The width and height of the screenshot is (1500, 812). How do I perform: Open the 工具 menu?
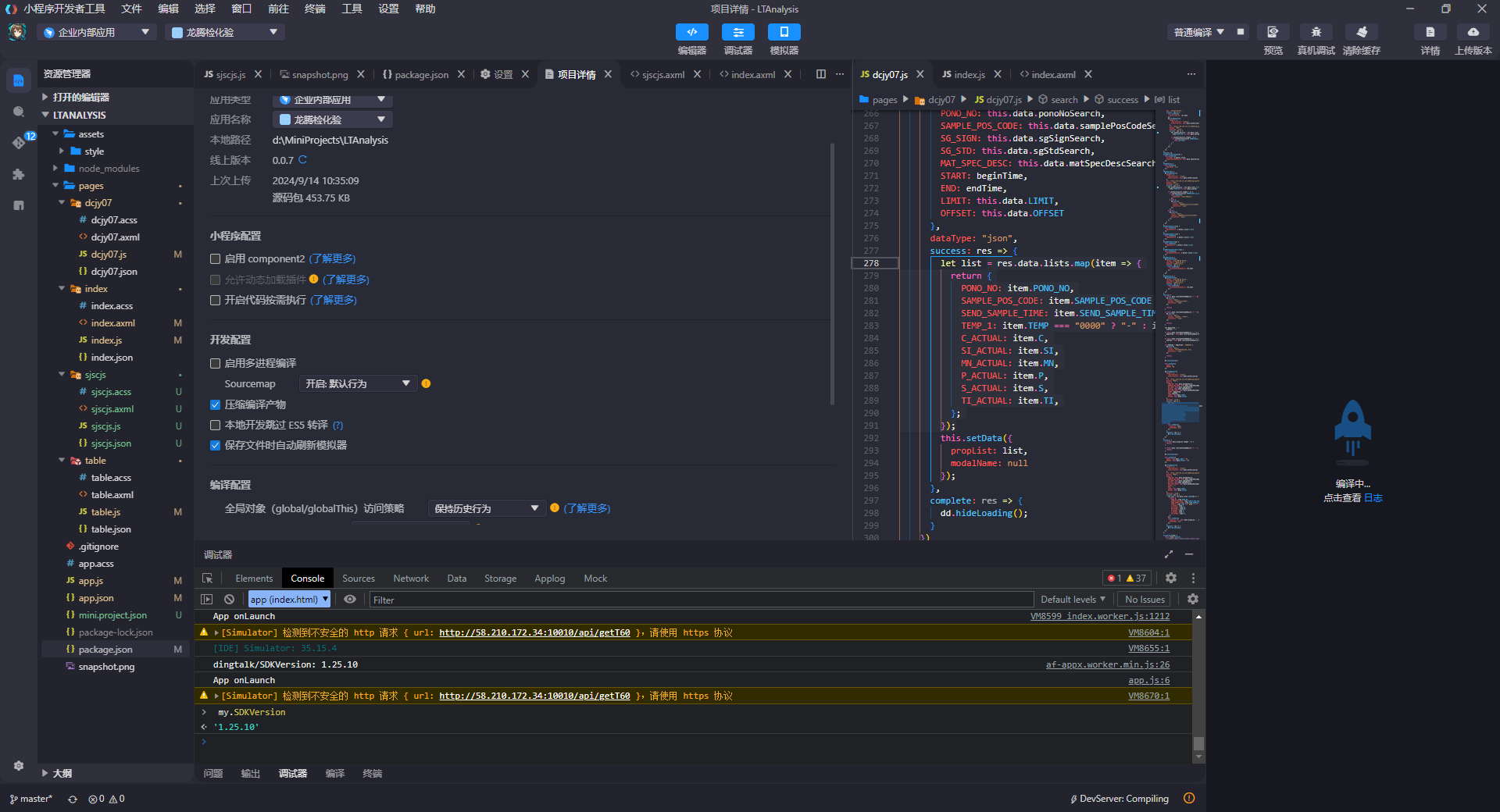pyautogui.click(x=352, y=9)
